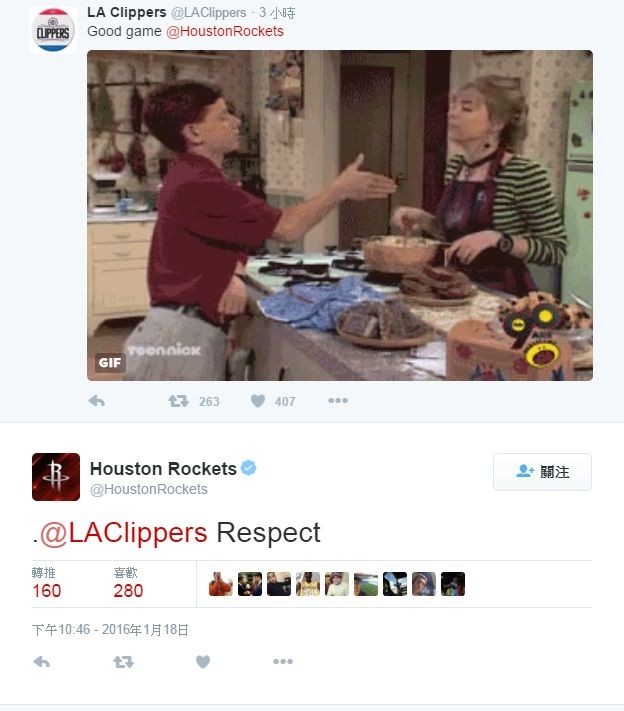Image resolution: width=624 pixels, height=711 pixels.
Task: Follow Houston Rockets with 關注 button
Action: (542, 472)
